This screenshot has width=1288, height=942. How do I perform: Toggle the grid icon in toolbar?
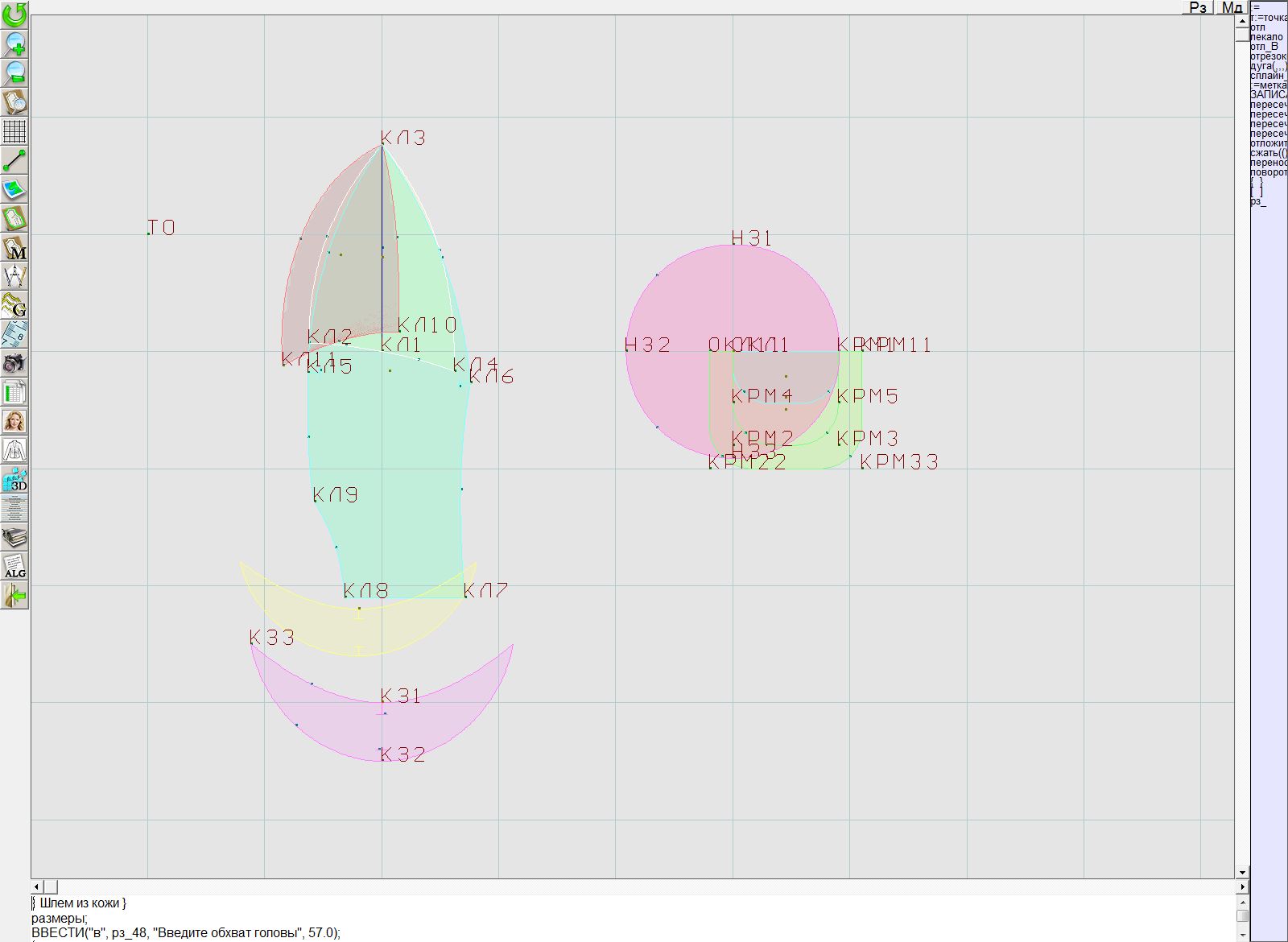[x=14, y=131]
